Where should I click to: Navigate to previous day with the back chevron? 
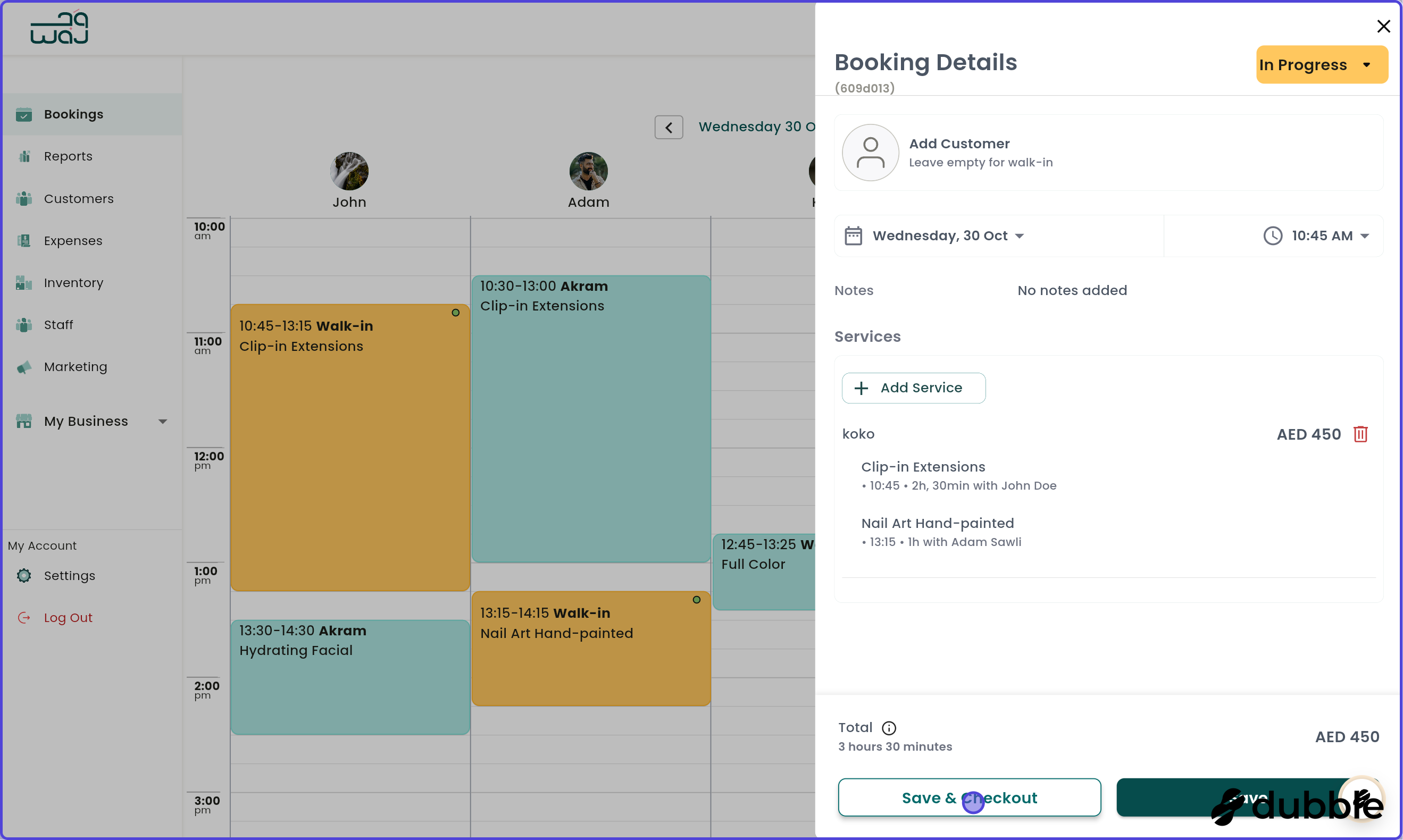(x=669, y=127)
